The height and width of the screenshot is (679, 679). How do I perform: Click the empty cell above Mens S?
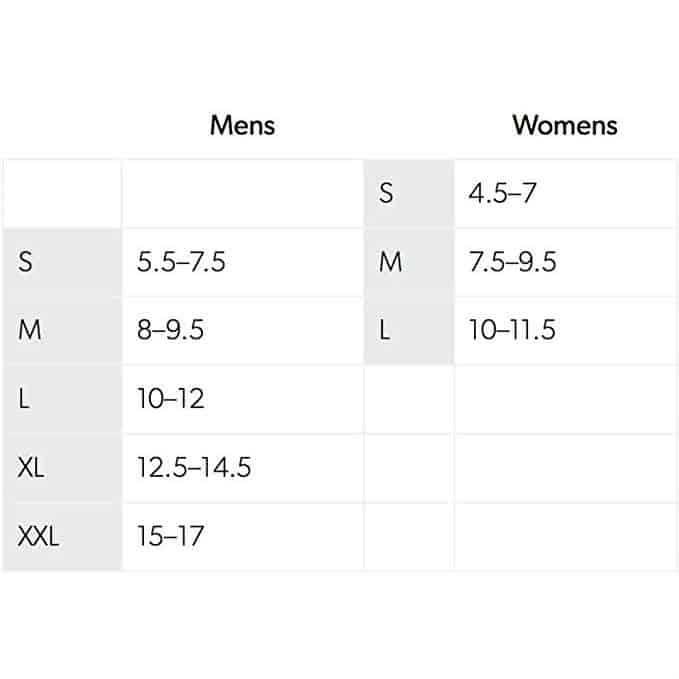(x=62, y=193)
